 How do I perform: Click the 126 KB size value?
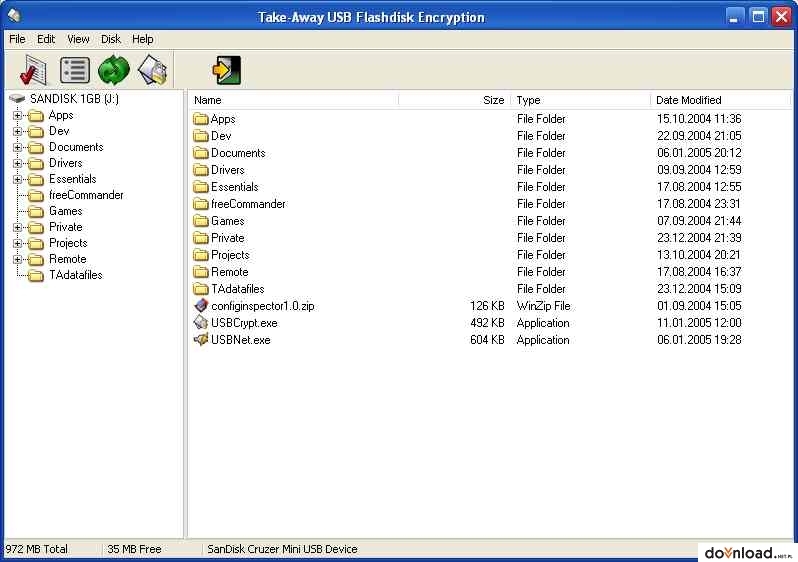[487, 306]
